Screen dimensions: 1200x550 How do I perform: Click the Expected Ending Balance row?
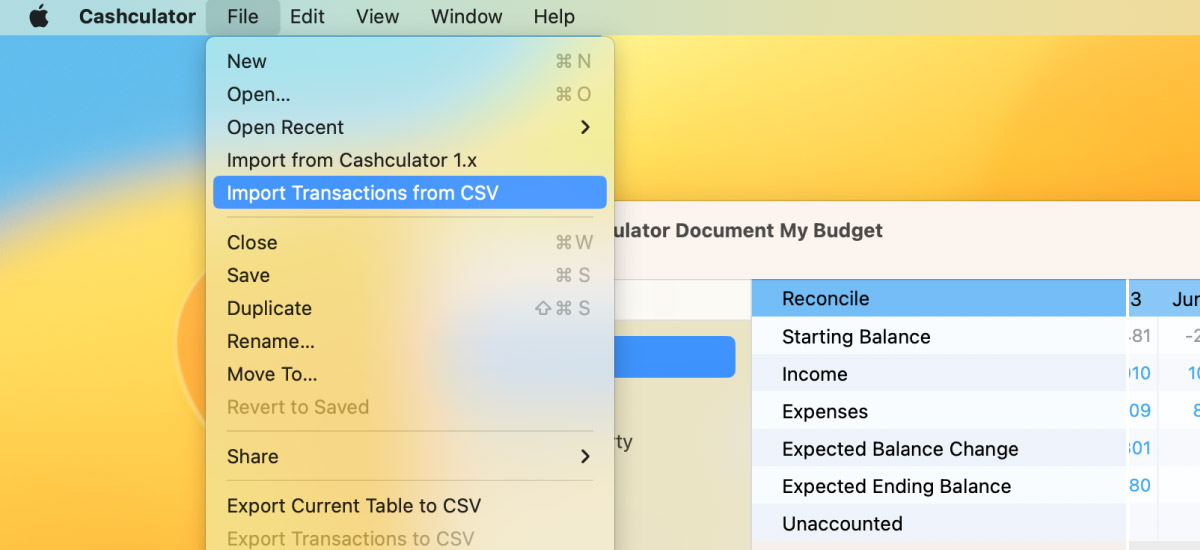click(939, 486)
